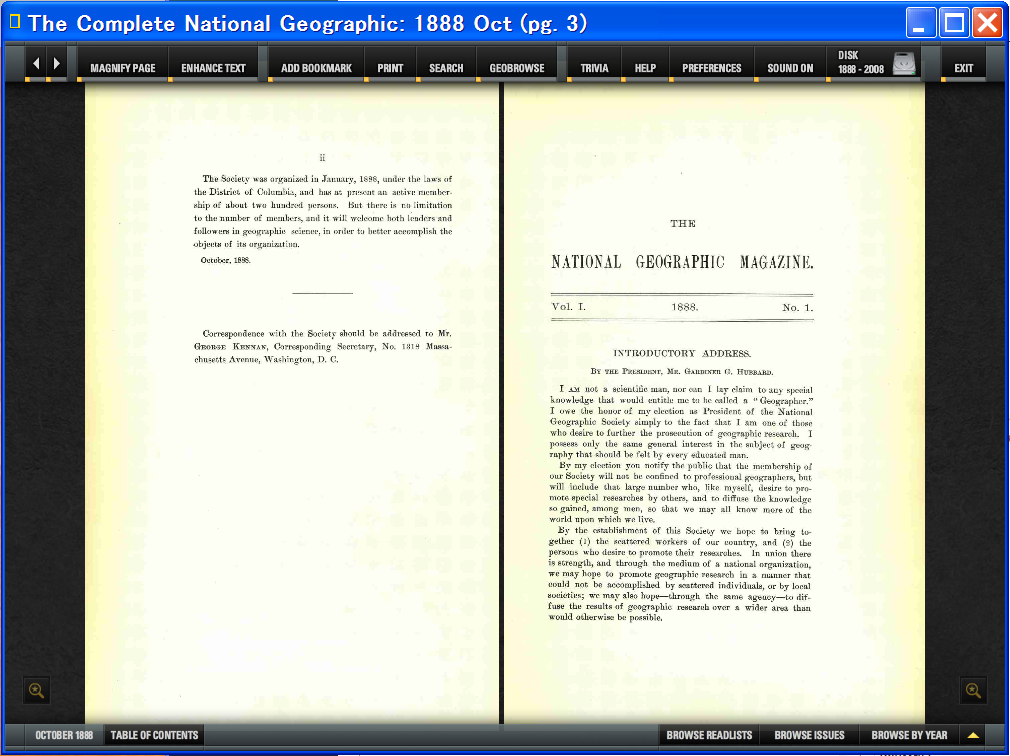Screen dimensions: 1010x756
Task: Launch GeoBrowse from the toolbar
Action: [x=517, y=68]
